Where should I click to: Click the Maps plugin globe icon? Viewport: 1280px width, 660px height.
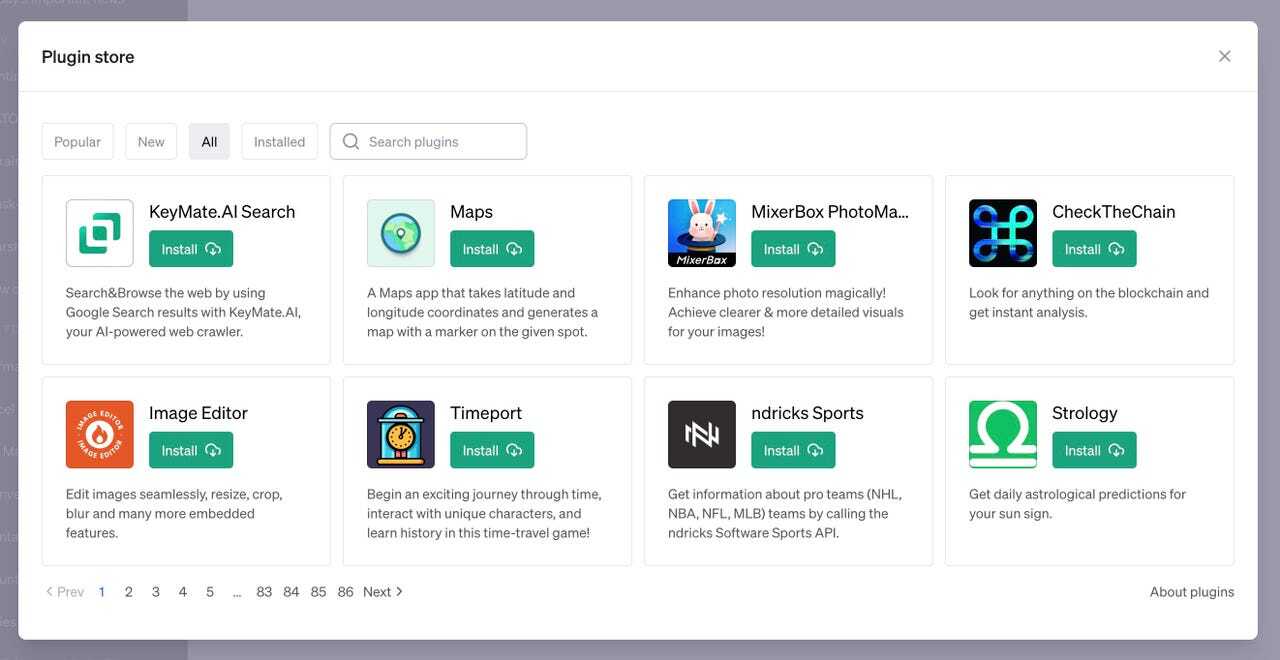pos(401,233)
